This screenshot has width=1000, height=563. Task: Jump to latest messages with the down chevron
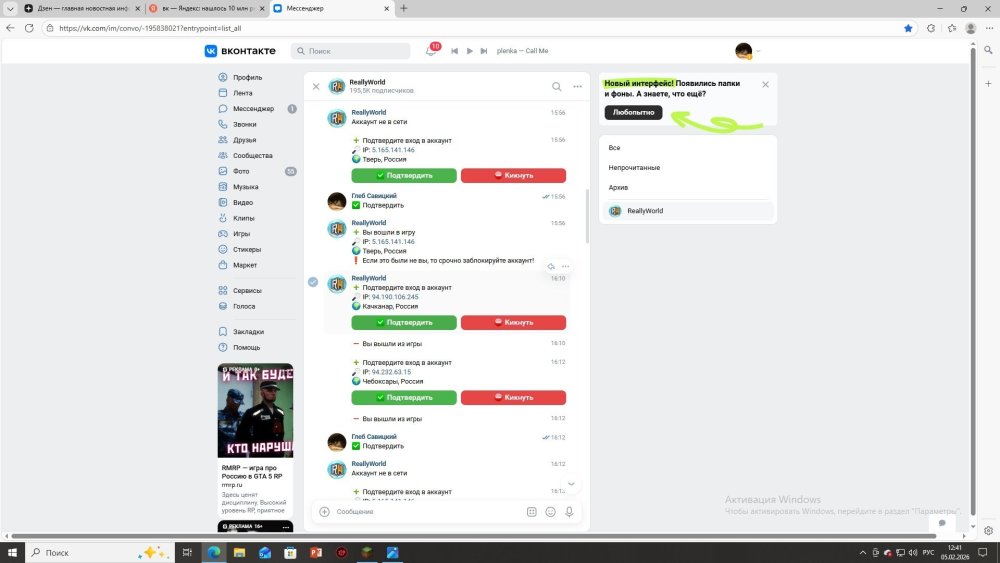pos(571,484)
